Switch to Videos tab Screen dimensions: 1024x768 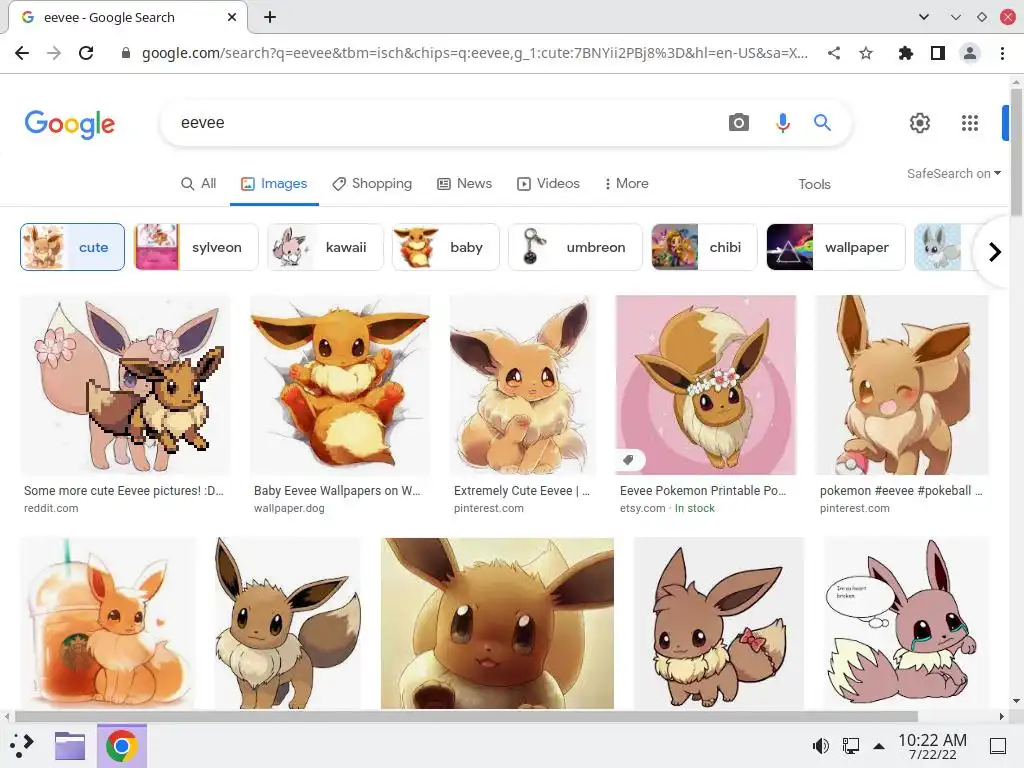[x=549, y=184]
